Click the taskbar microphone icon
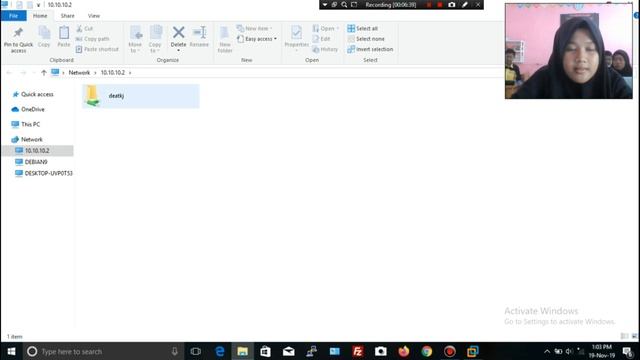Screen dimensions: 640x360 click(175, 351)
